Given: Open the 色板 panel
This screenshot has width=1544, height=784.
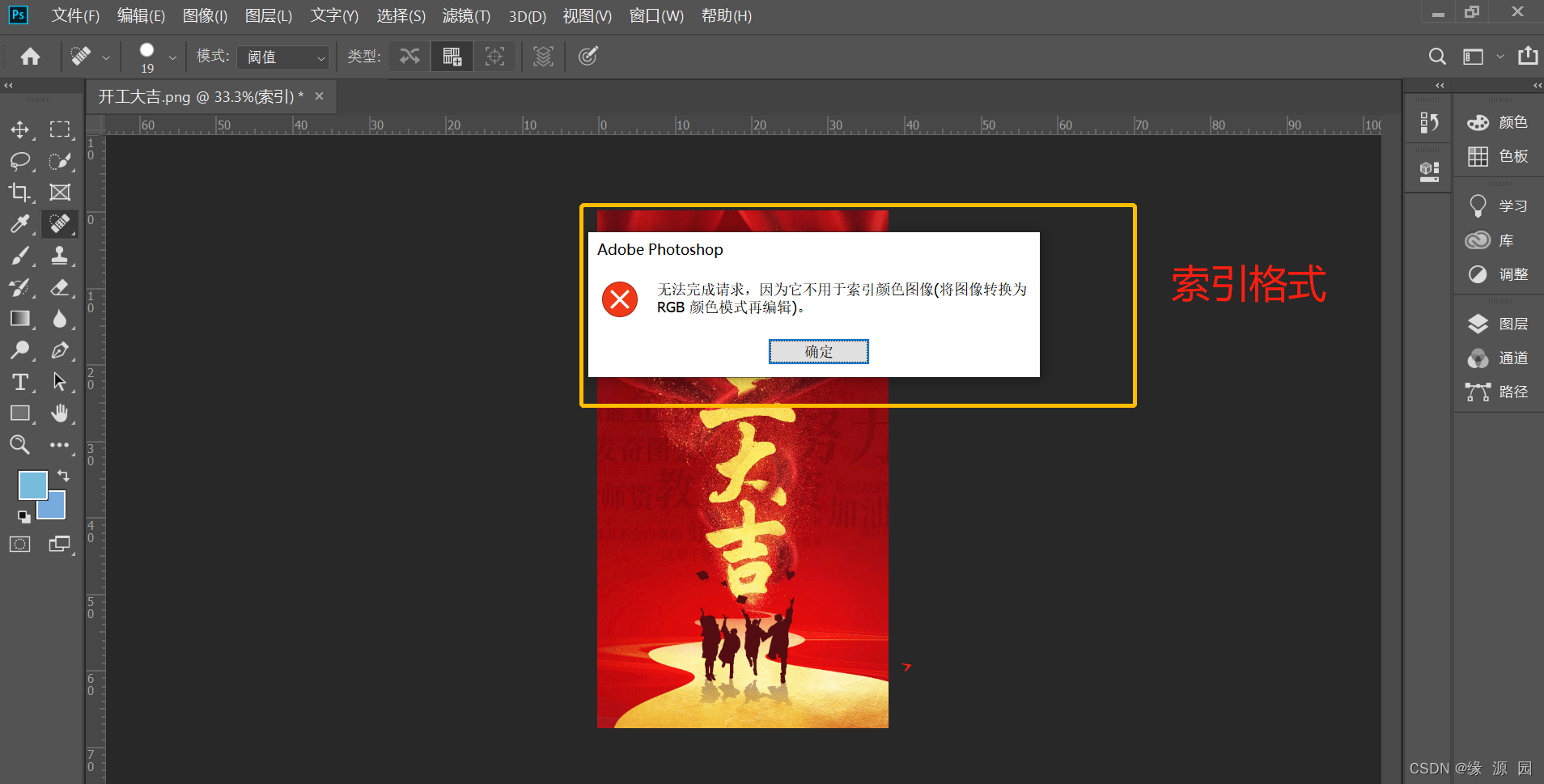Looking at the screenshot, I should 1498,156.
